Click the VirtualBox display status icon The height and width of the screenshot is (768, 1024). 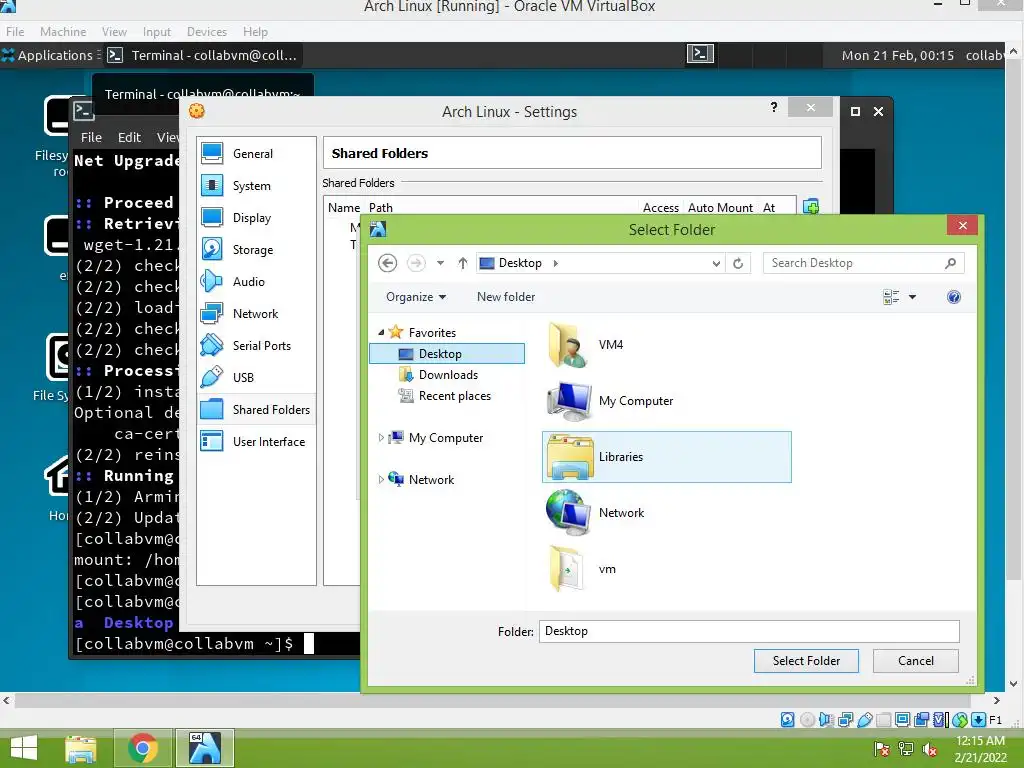903,720
